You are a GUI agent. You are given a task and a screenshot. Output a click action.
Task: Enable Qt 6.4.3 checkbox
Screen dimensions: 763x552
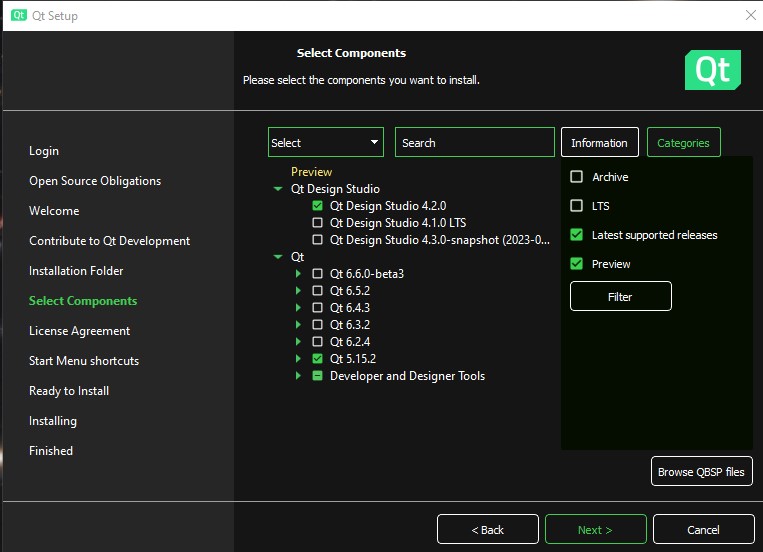tap(317, 308)
